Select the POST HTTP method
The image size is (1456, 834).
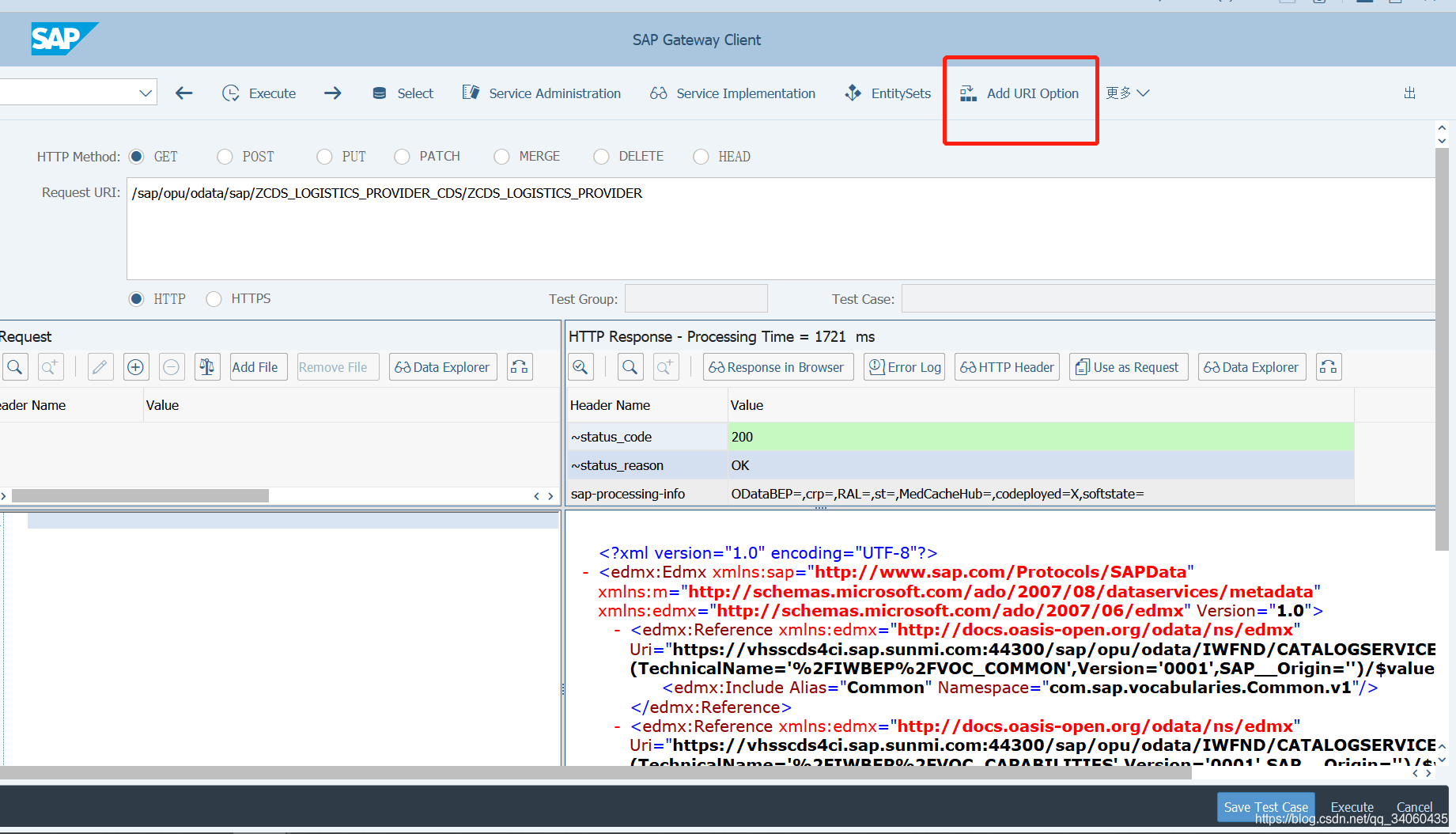225,157
